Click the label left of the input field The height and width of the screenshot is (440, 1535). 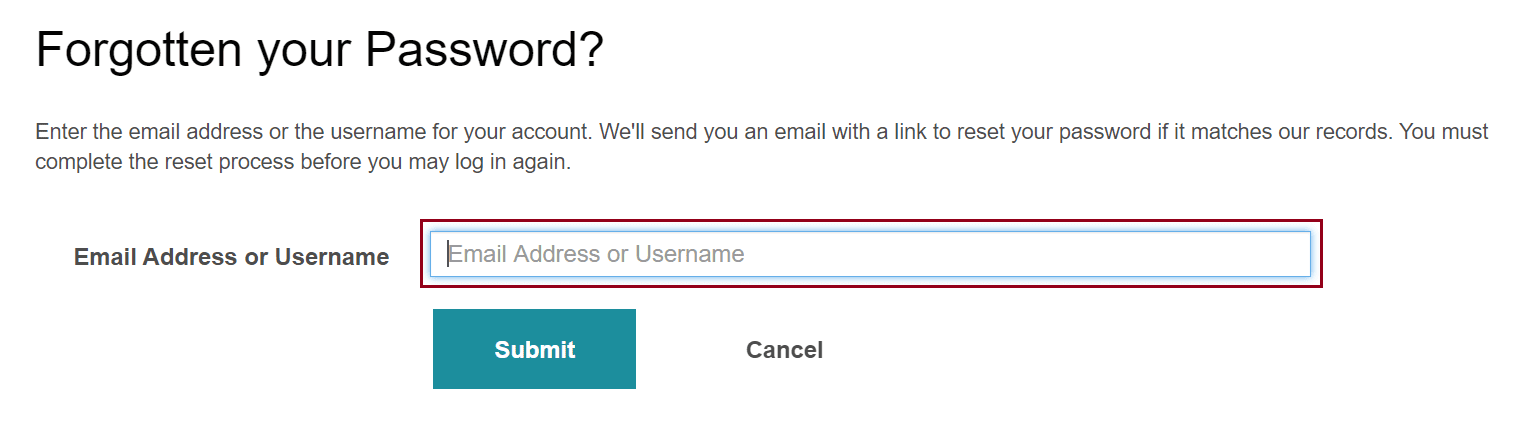coord(231,257)
